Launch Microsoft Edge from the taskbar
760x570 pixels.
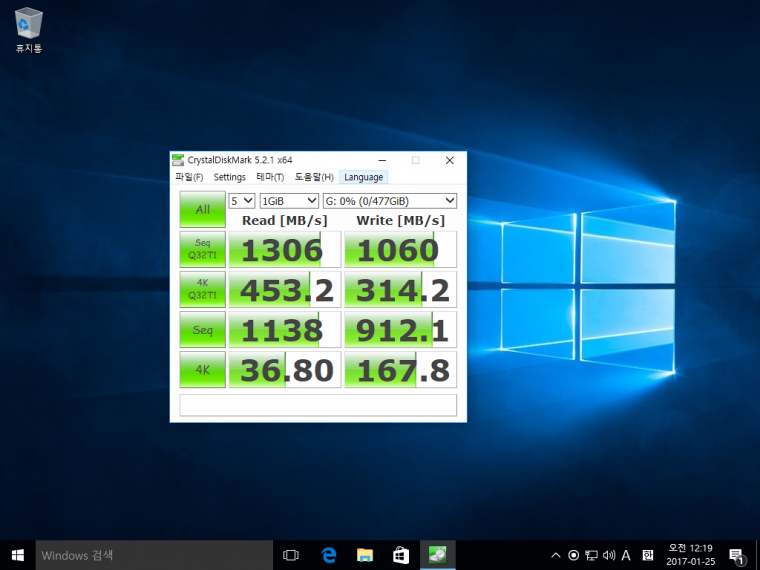point(329,555)
